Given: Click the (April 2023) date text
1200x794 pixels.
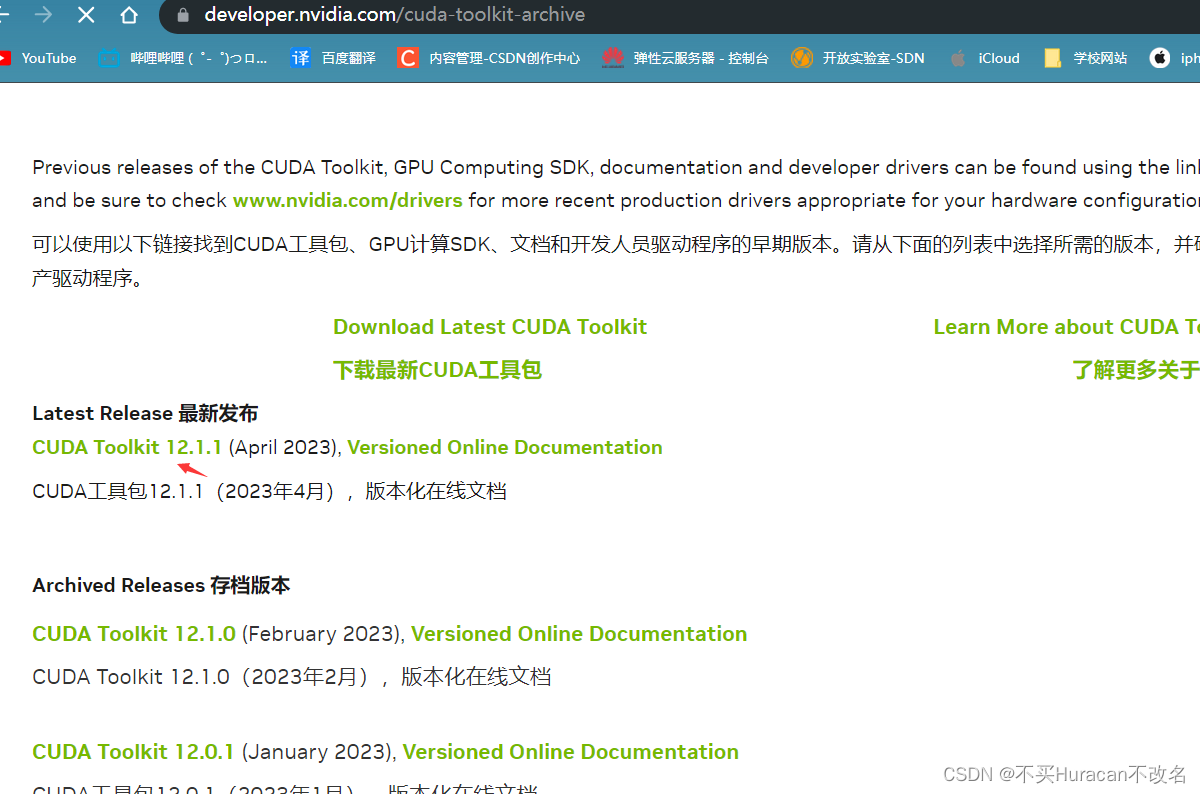Looking at the screenshot, I should pos(284,447).
